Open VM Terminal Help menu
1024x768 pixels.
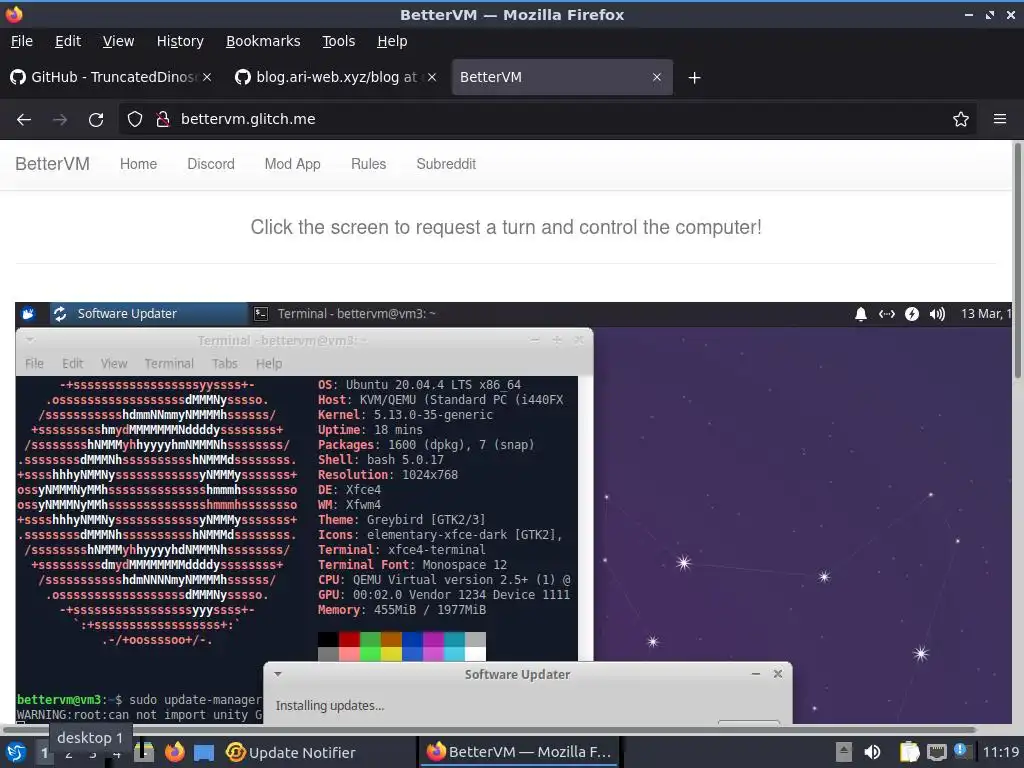(x=269, y=363)
